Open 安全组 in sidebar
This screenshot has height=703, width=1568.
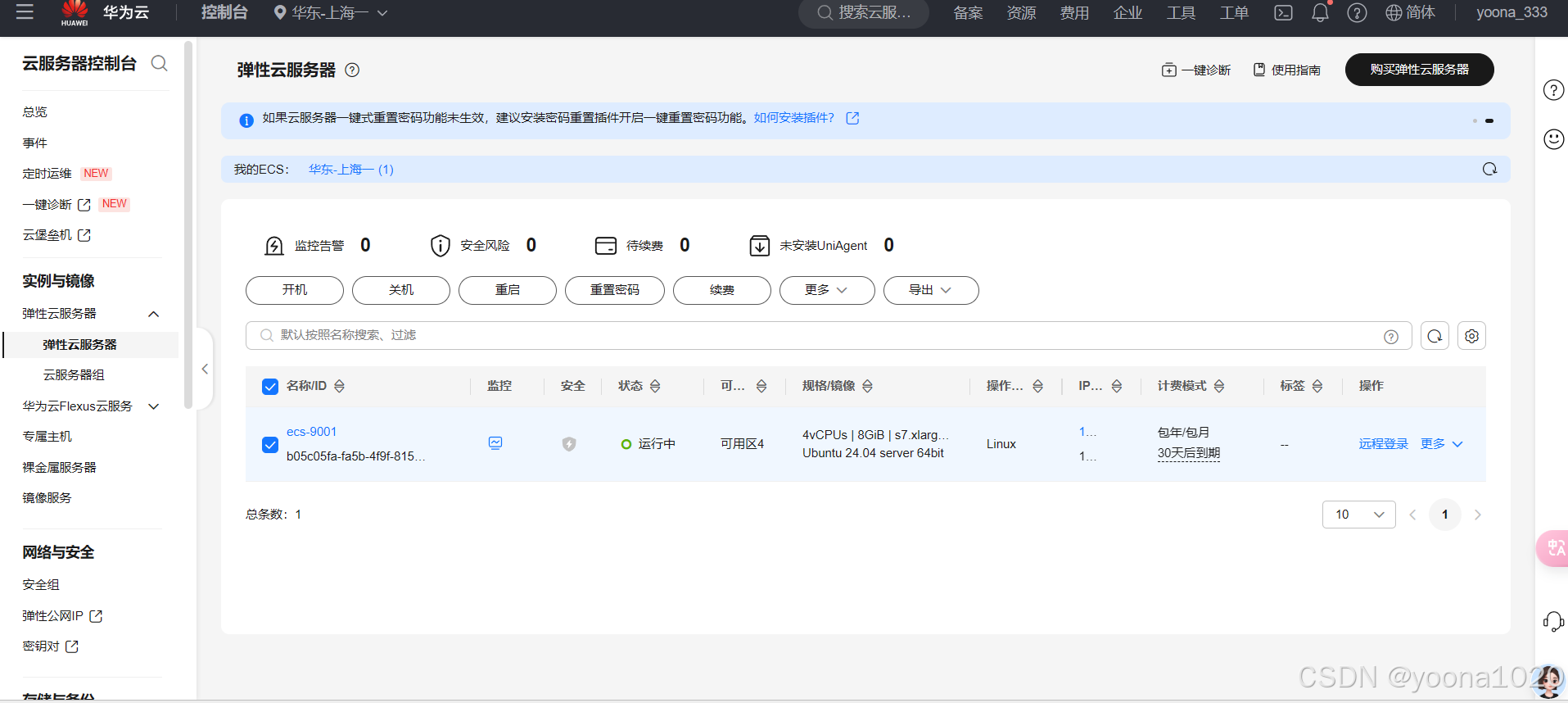41,585
